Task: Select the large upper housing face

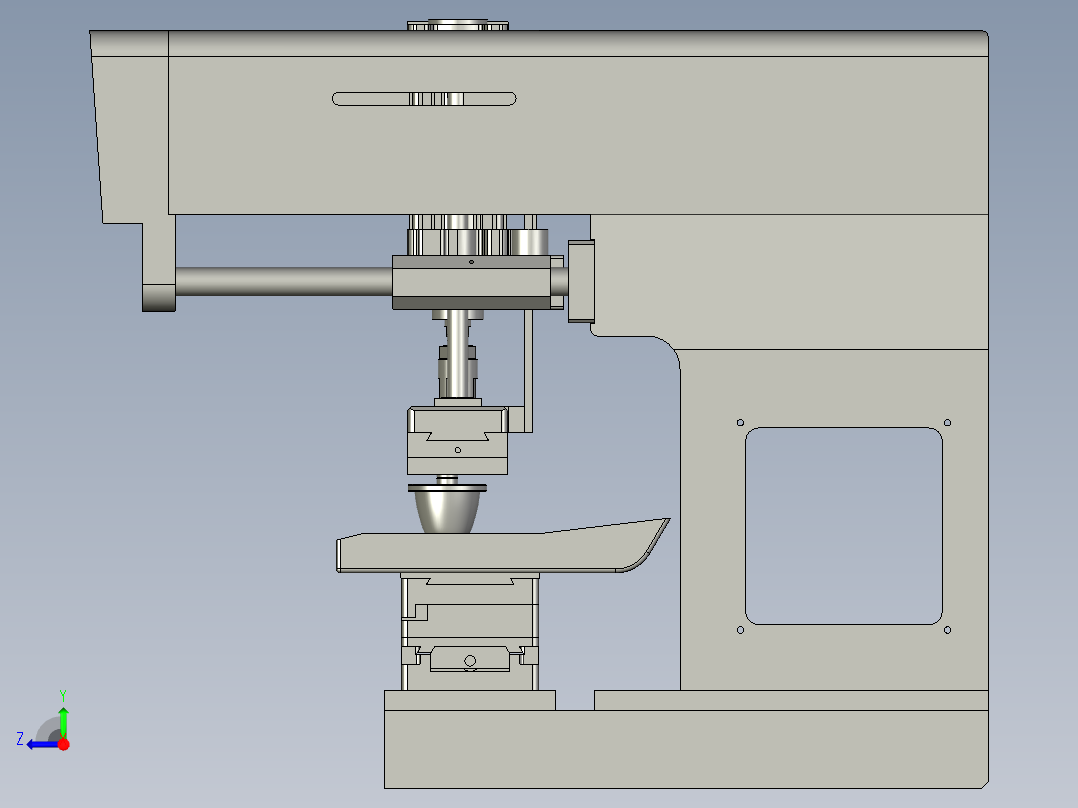Action: 578,135
